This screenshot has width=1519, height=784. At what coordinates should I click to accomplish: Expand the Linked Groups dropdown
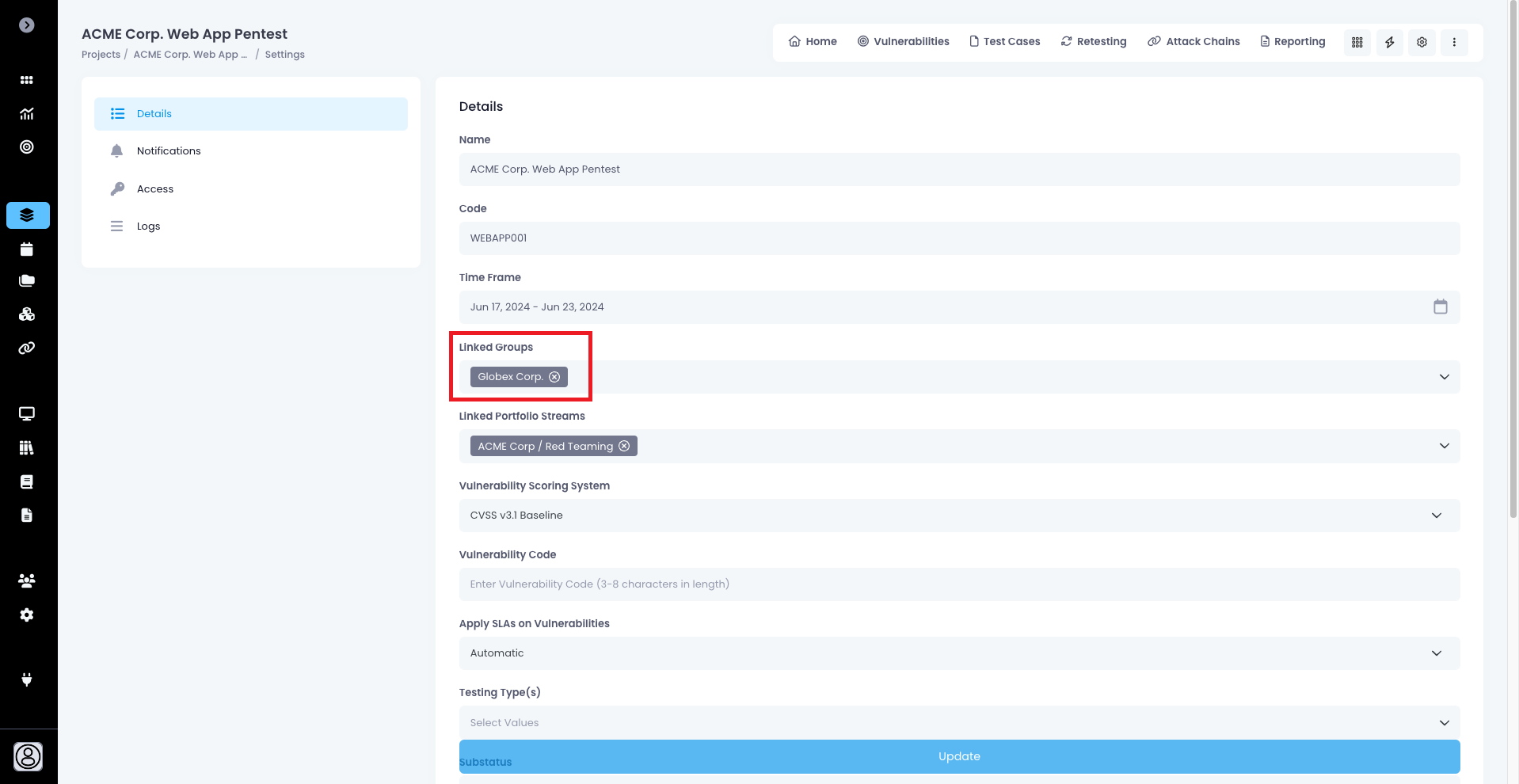(1444, 377)
